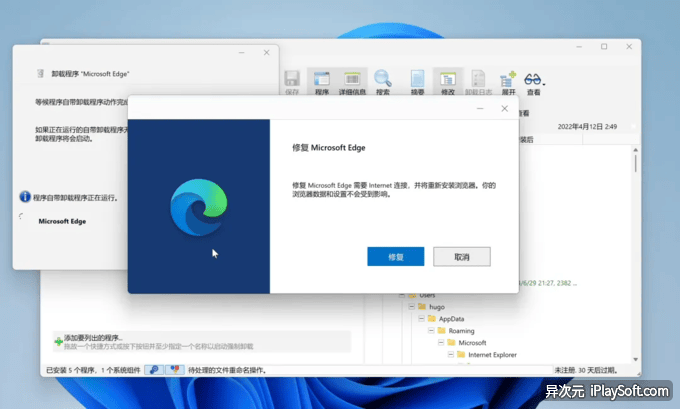Screen dimensions: 680x409
Task: Select the Roaming folder icon
Action: click(x=441, y=330)
